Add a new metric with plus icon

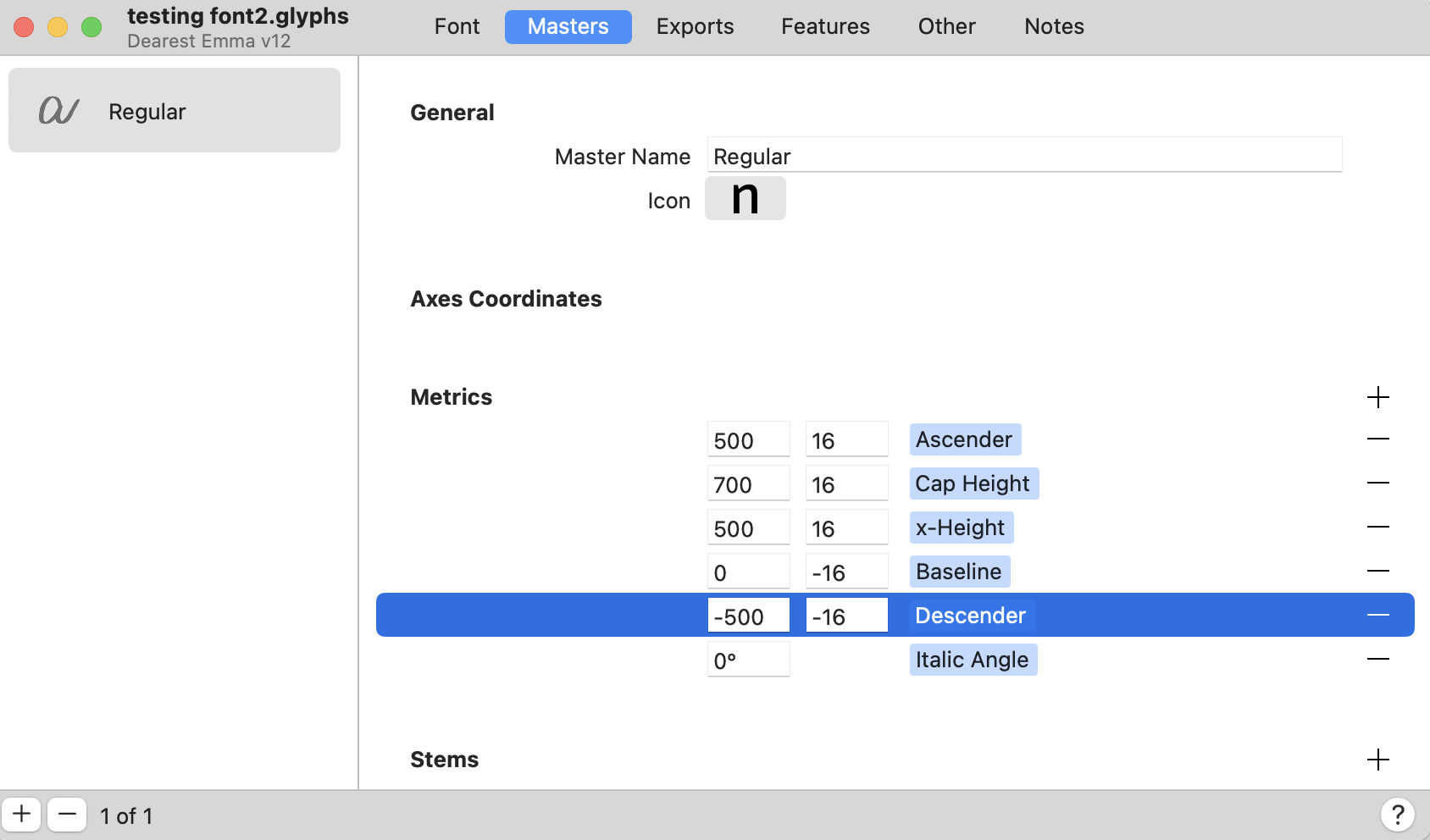(x=1378, y=397)
